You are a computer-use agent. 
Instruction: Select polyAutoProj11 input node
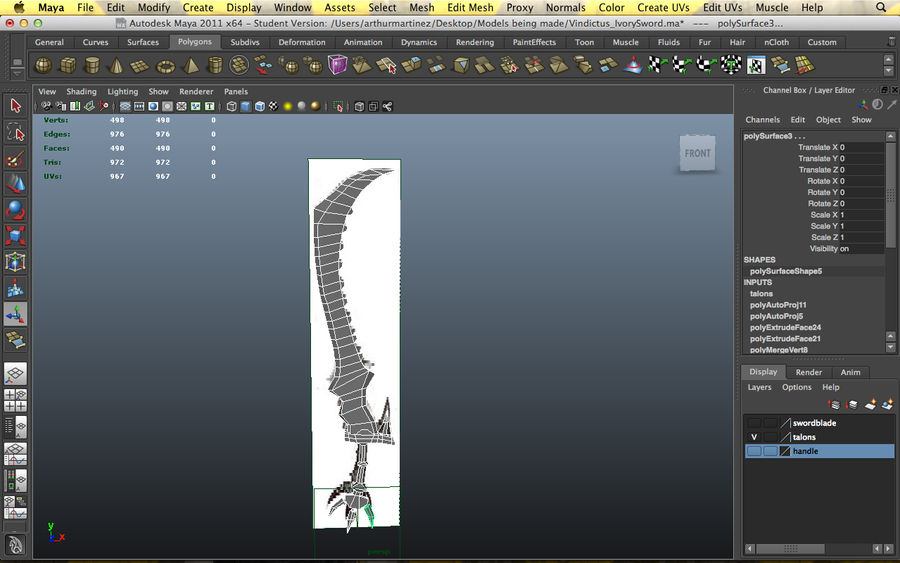pyautogui.click(x=778, y=305)
